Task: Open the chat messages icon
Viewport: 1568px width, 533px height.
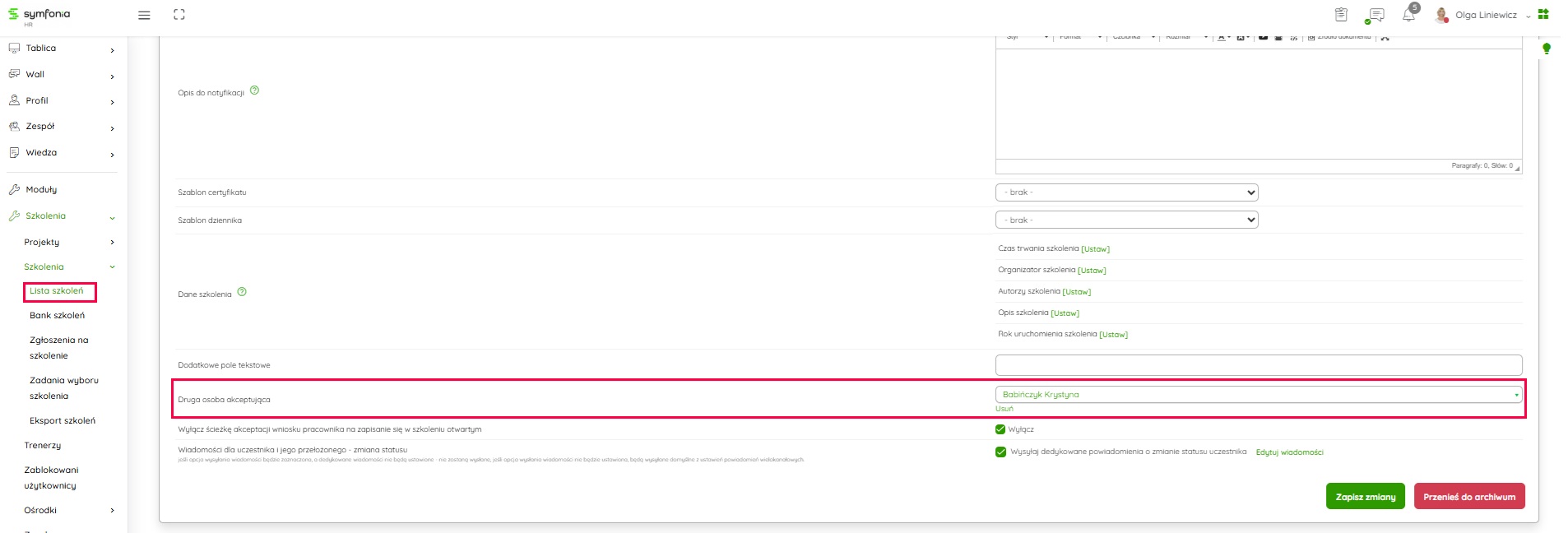Action: click(x=1375, y=15)
